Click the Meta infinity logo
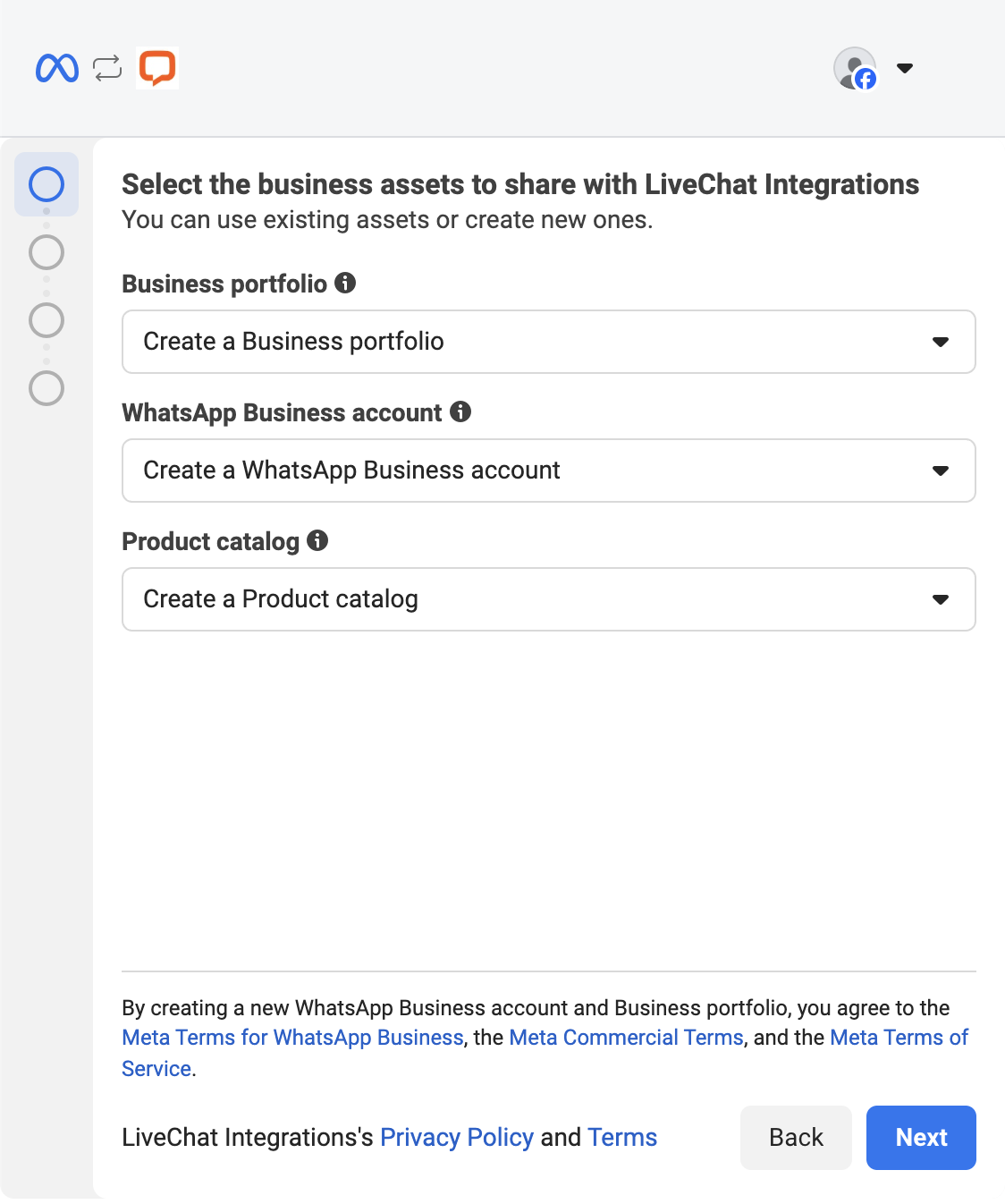Viewport: 1005px width, 1204px height. [x=57, y=69]
